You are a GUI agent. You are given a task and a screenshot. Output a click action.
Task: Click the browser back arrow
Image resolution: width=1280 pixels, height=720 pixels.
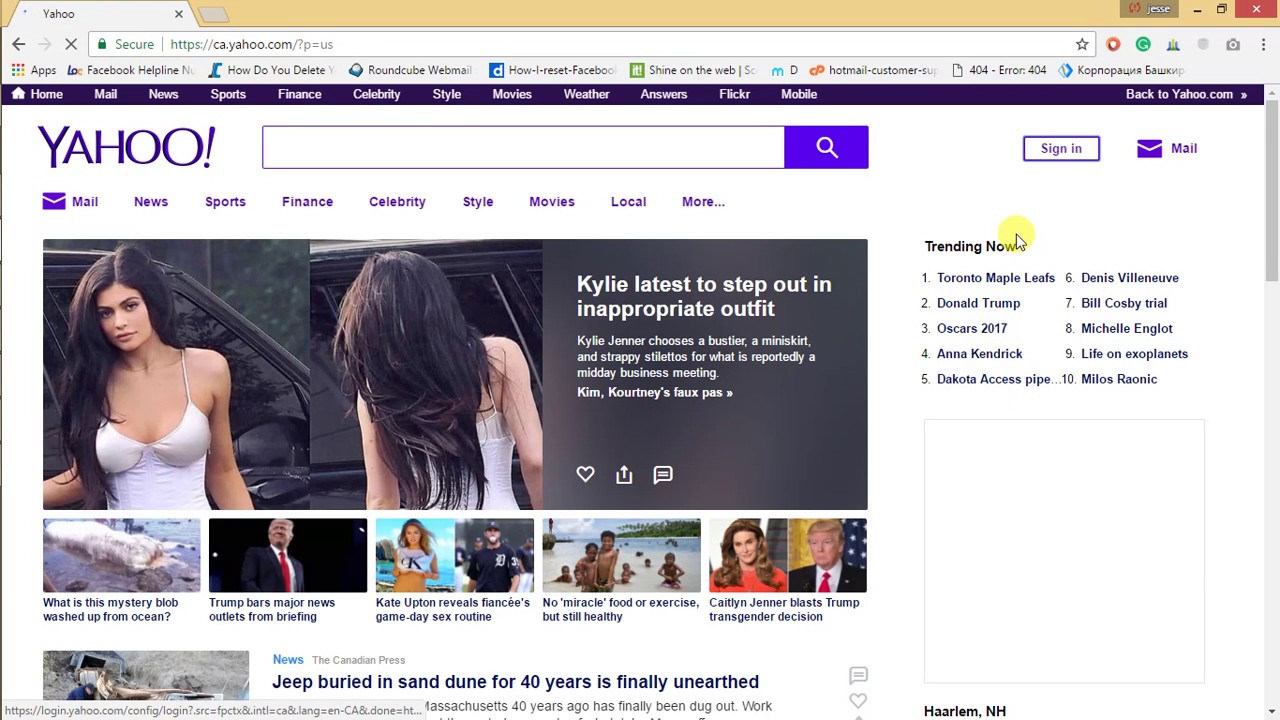[x=18, y=44]
